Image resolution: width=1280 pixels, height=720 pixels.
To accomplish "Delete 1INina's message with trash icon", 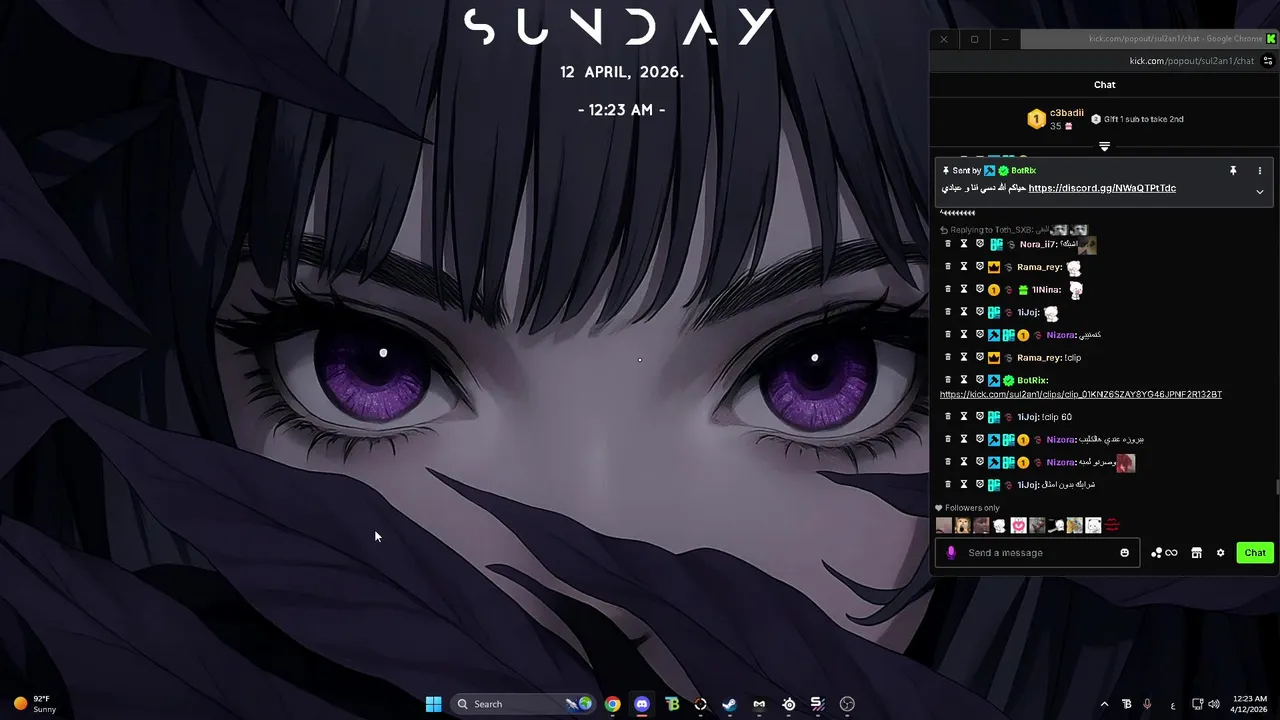I will point(948,289).
